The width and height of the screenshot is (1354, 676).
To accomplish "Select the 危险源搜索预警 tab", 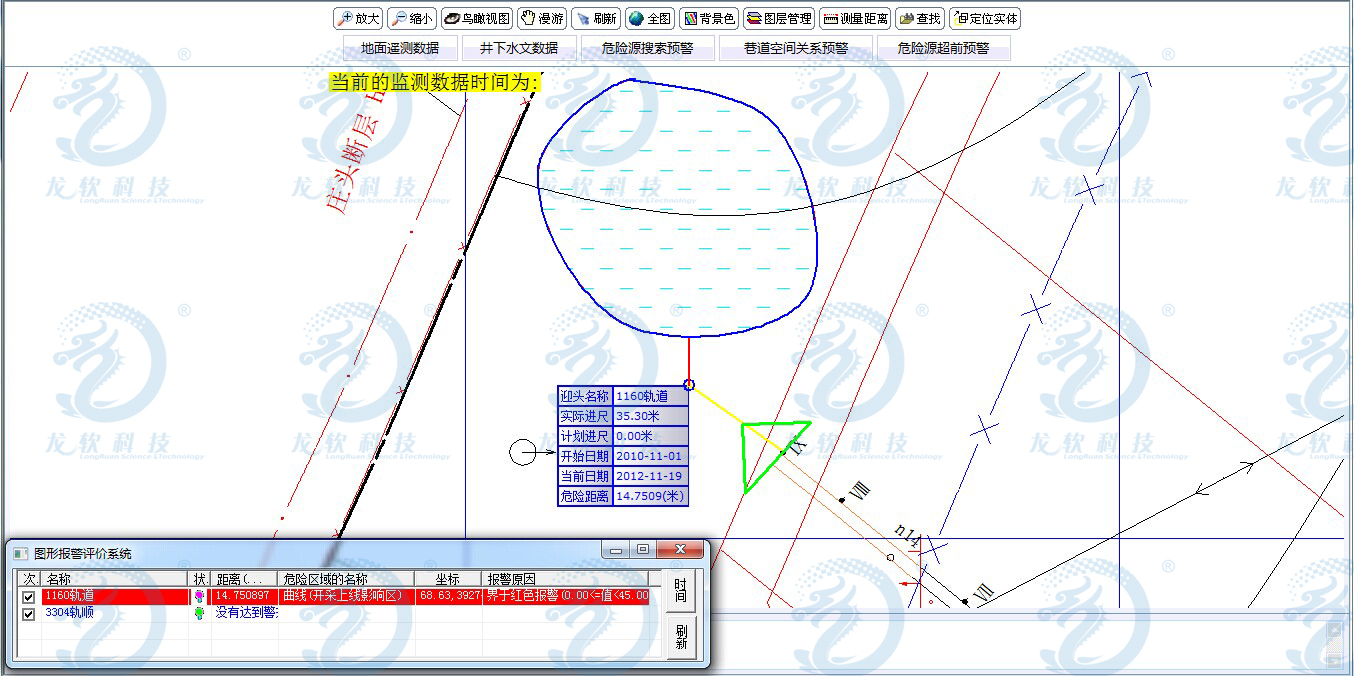I will [647, 48].
